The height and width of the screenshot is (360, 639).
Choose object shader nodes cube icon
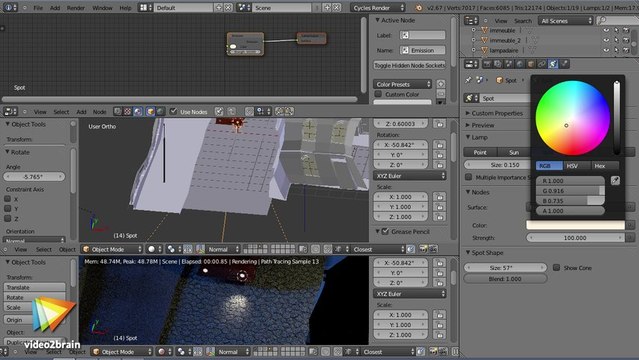tap(150, 111)
